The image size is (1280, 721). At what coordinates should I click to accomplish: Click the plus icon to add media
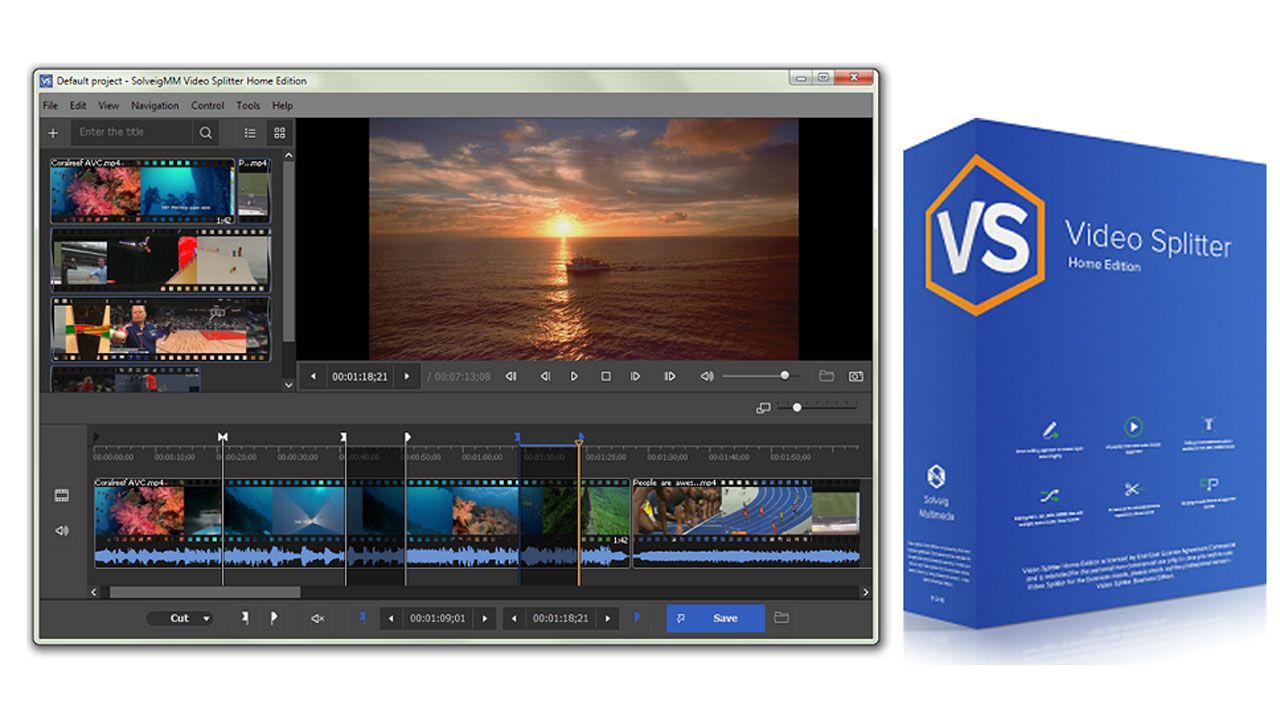coord(53,133)
